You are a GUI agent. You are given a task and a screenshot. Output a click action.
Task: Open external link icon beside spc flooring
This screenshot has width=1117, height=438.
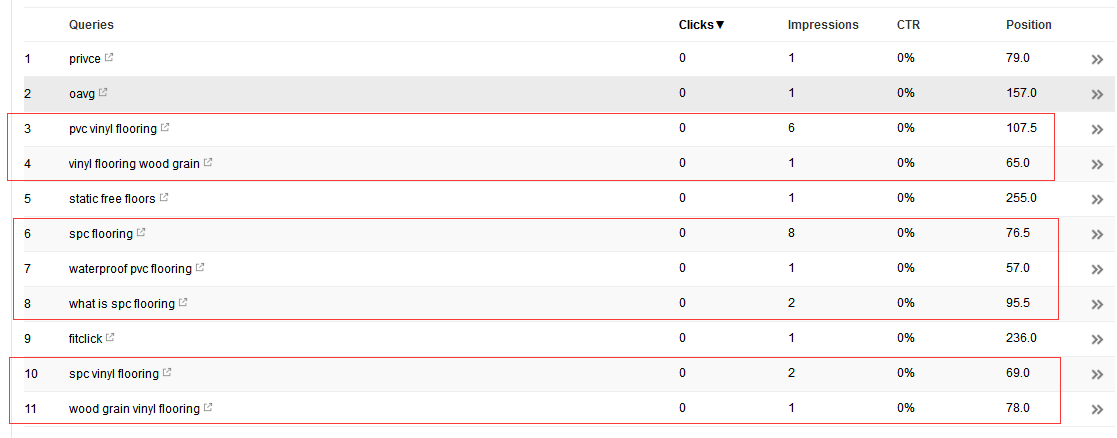141,232
